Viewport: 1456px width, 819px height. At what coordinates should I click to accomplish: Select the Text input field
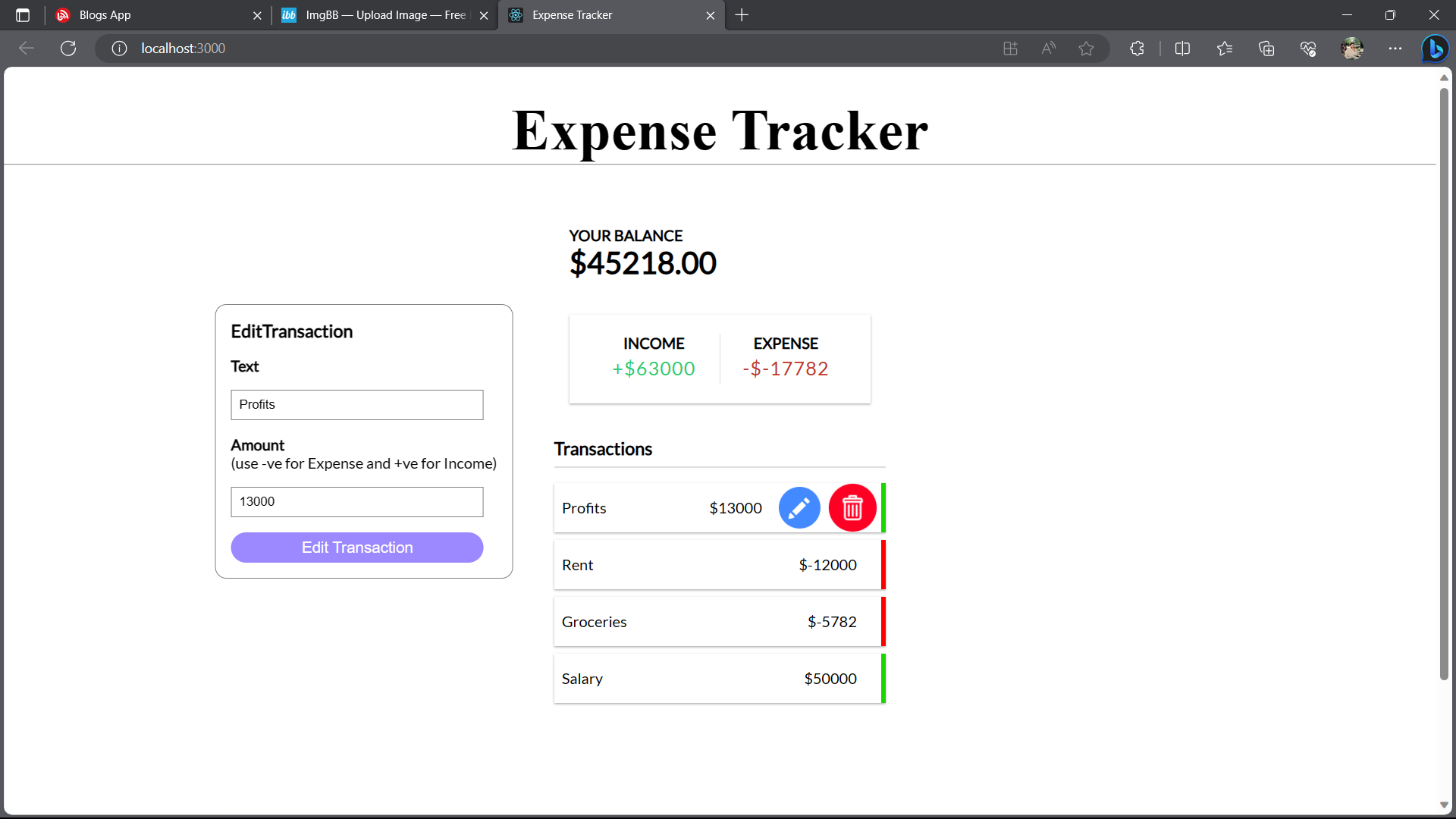pos(357,405)
